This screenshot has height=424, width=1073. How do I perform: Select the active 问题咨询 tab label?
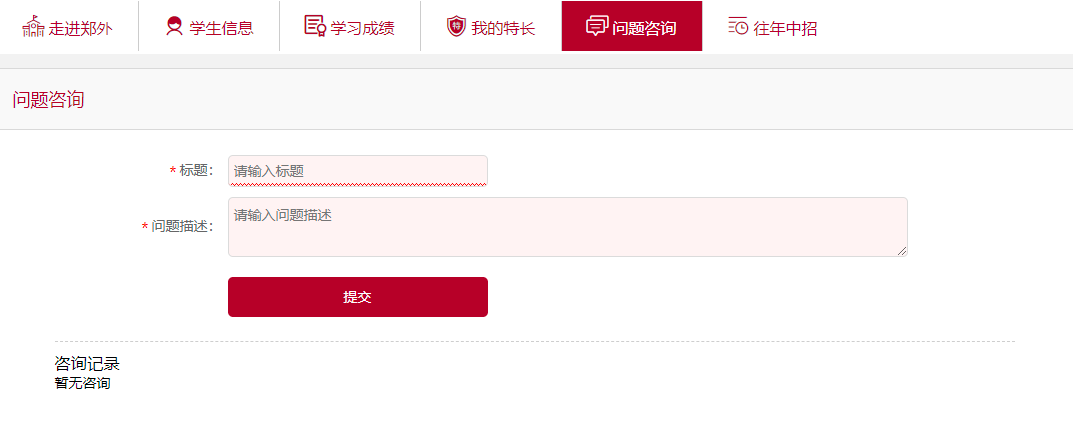point(644,28)
